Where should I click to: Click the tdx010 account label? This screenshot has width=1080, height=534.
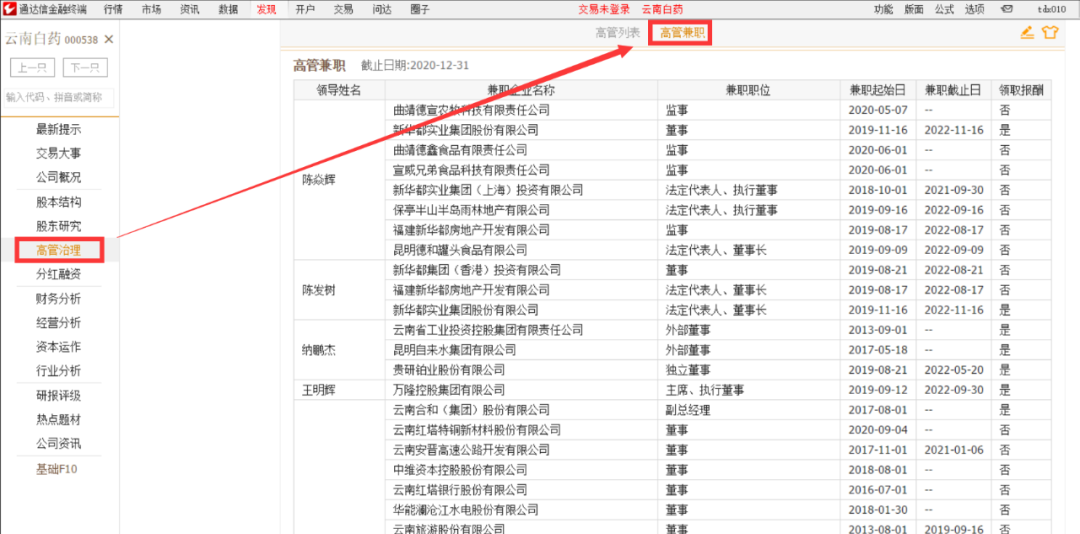1052,10
